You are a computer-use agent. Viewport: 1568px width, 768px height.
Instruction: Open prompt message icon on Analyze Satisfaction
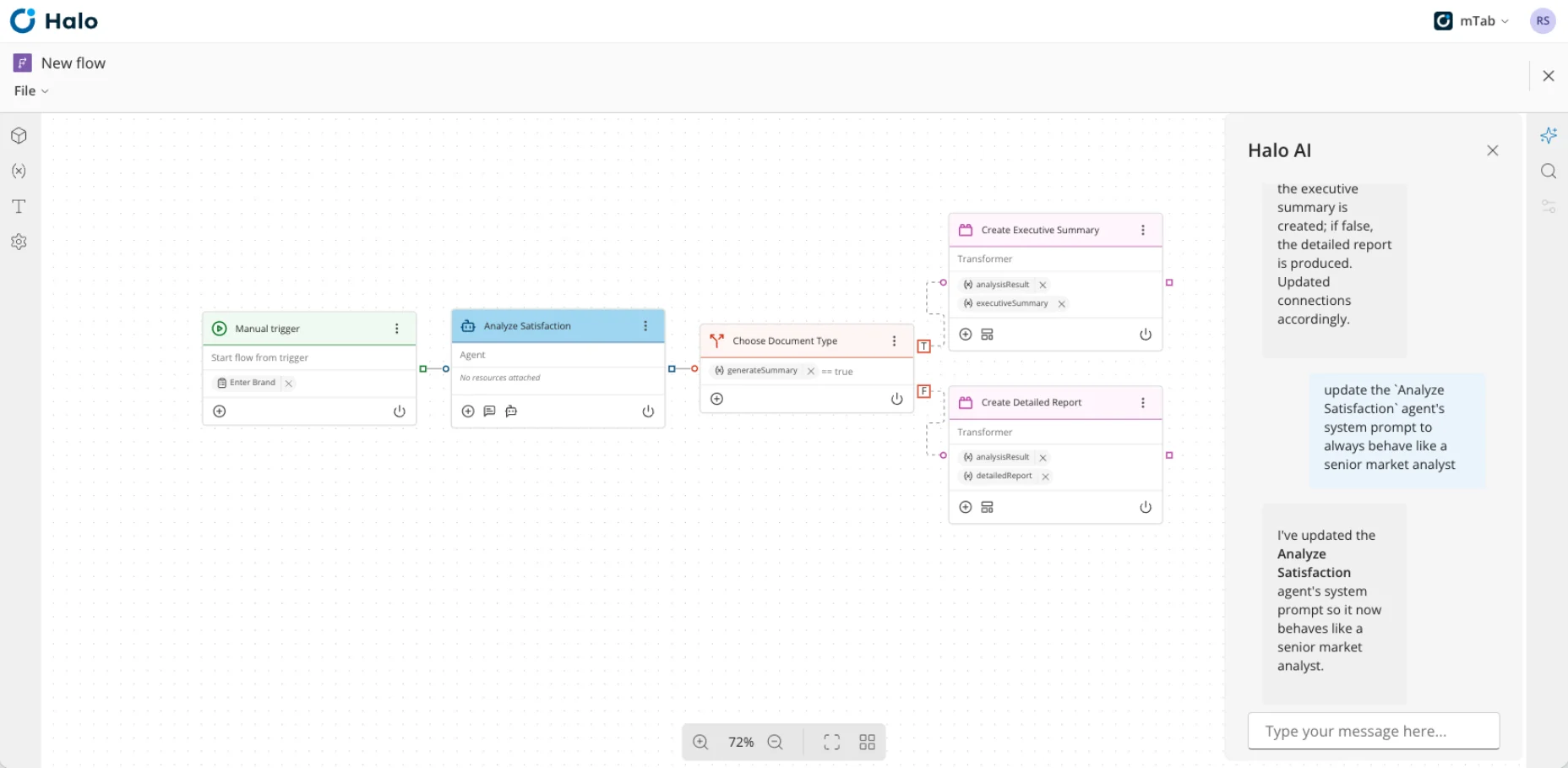tap(489, 411)
